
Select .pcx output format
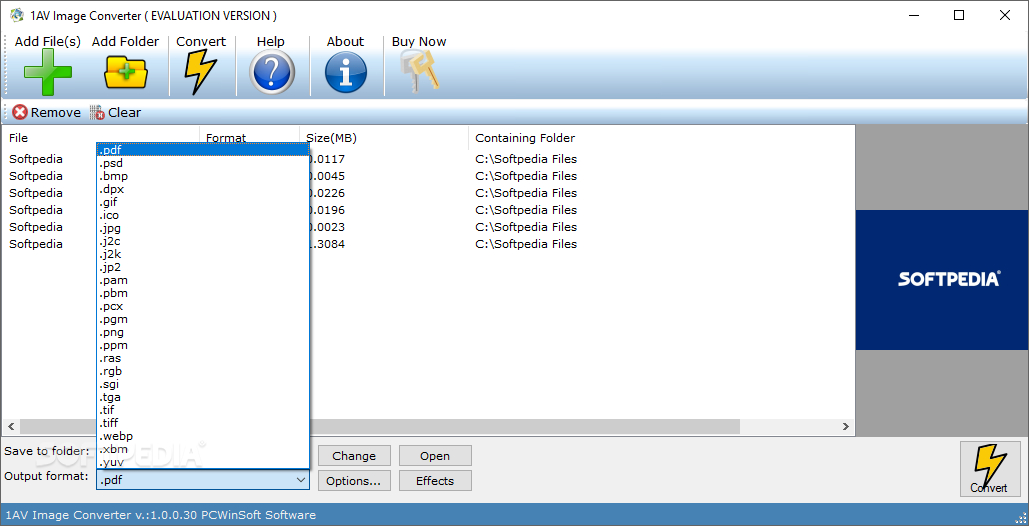203,306
